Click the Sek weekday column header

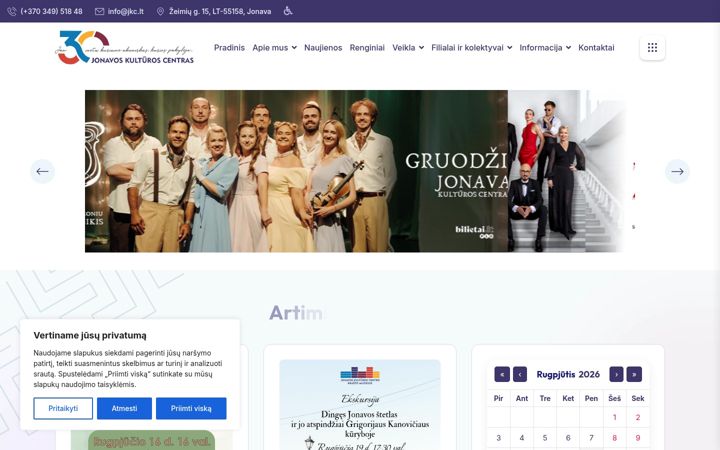coord(638,399)
